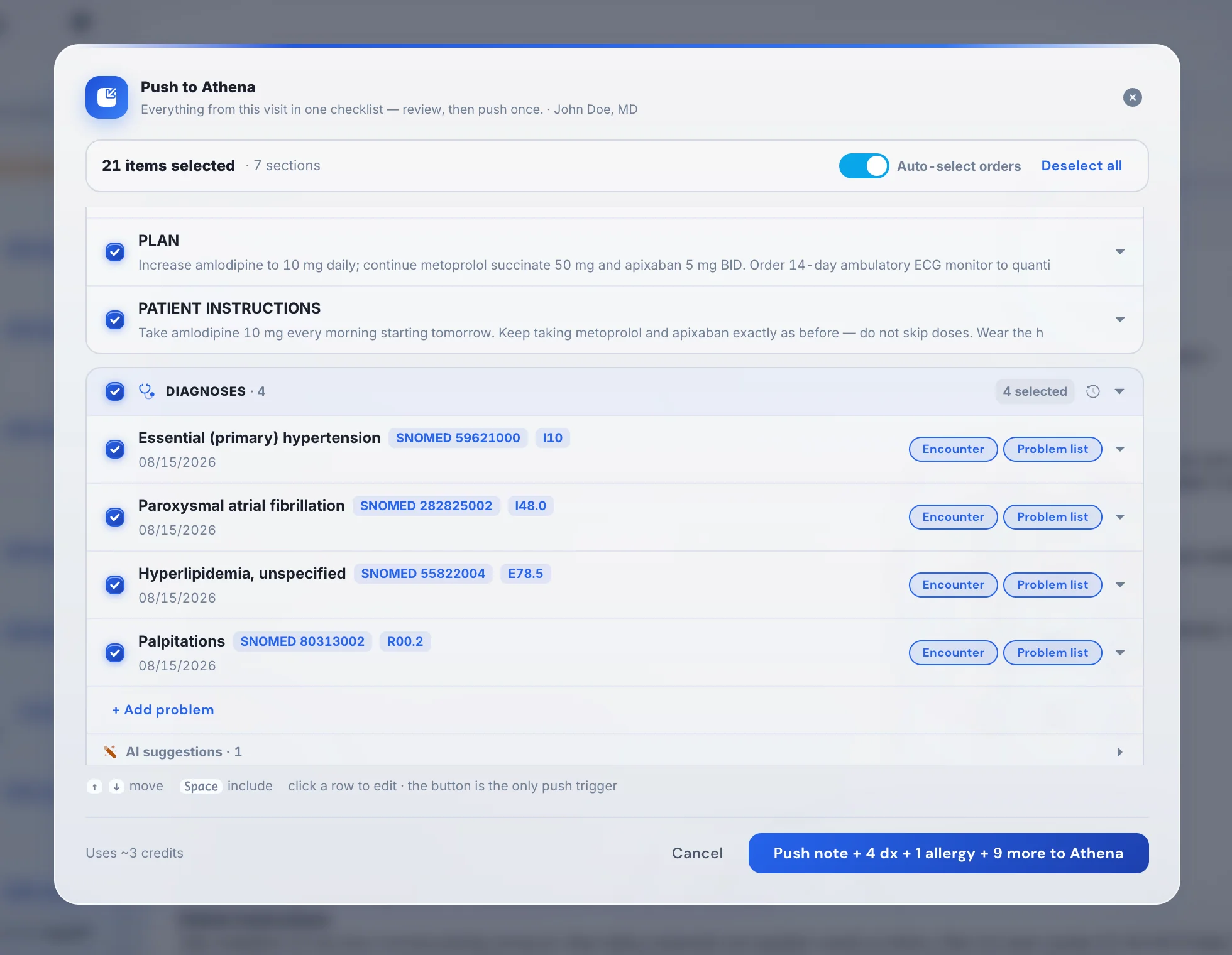
Task: Click Hyperlipidemia, unspecified diagnosis name
Action: [x=242, y=574]
